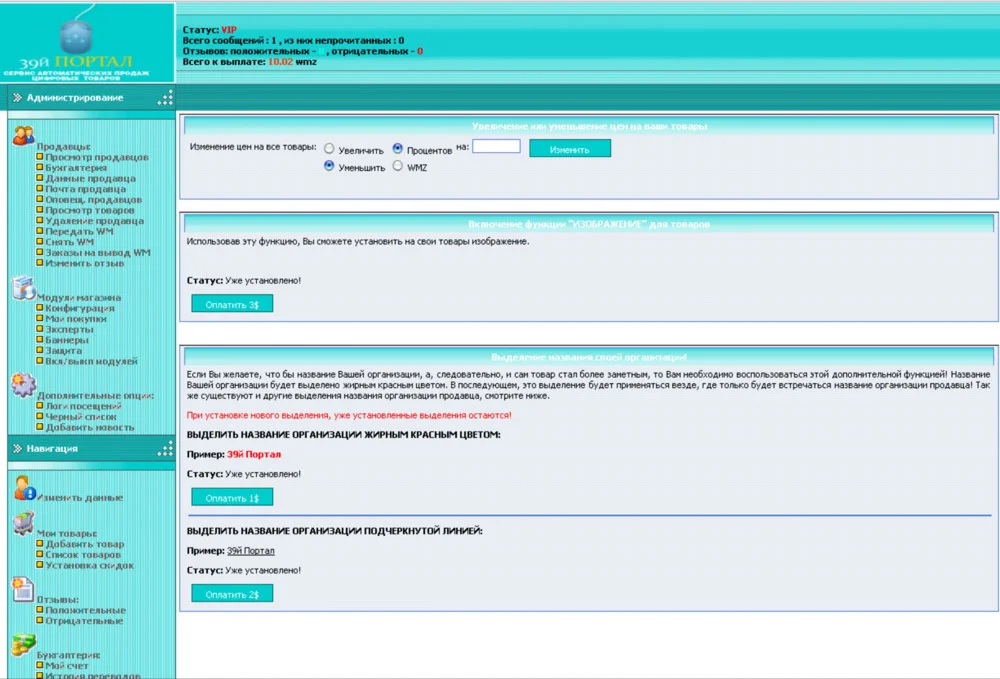The image size is (1000, 679).
Task: Open Почта продавца menu item
Action: click(x=85, y=189)
